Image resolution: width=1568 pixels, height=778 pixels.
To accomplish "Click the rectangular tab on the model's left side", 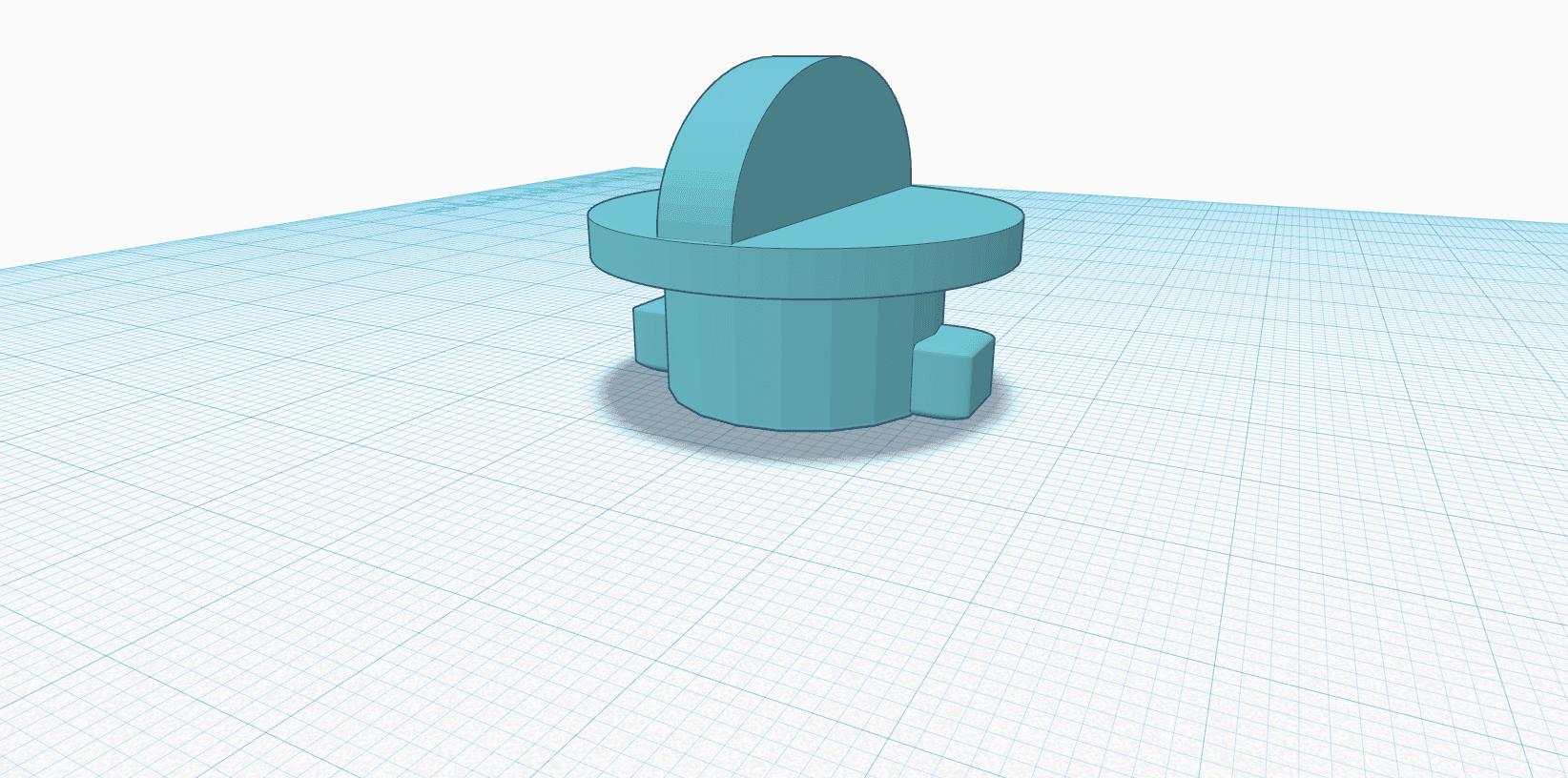I will coord(650,332).
